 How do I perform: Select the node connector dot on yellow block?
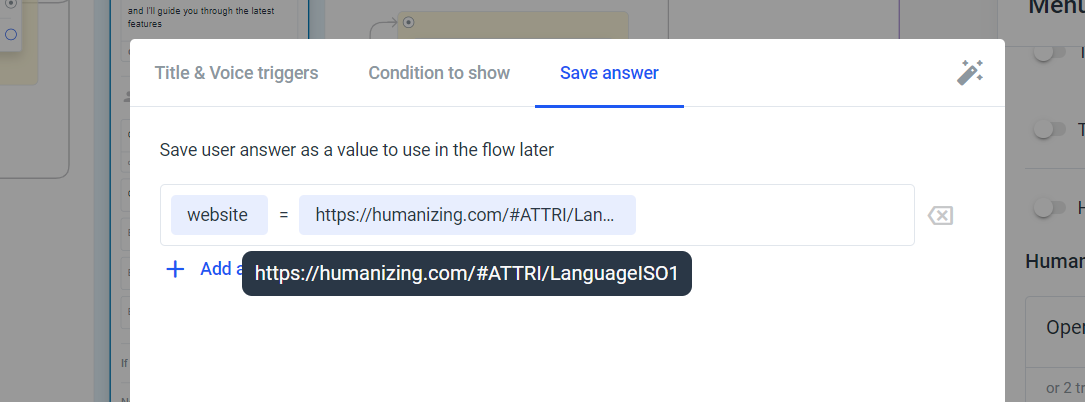coord(408,22)
